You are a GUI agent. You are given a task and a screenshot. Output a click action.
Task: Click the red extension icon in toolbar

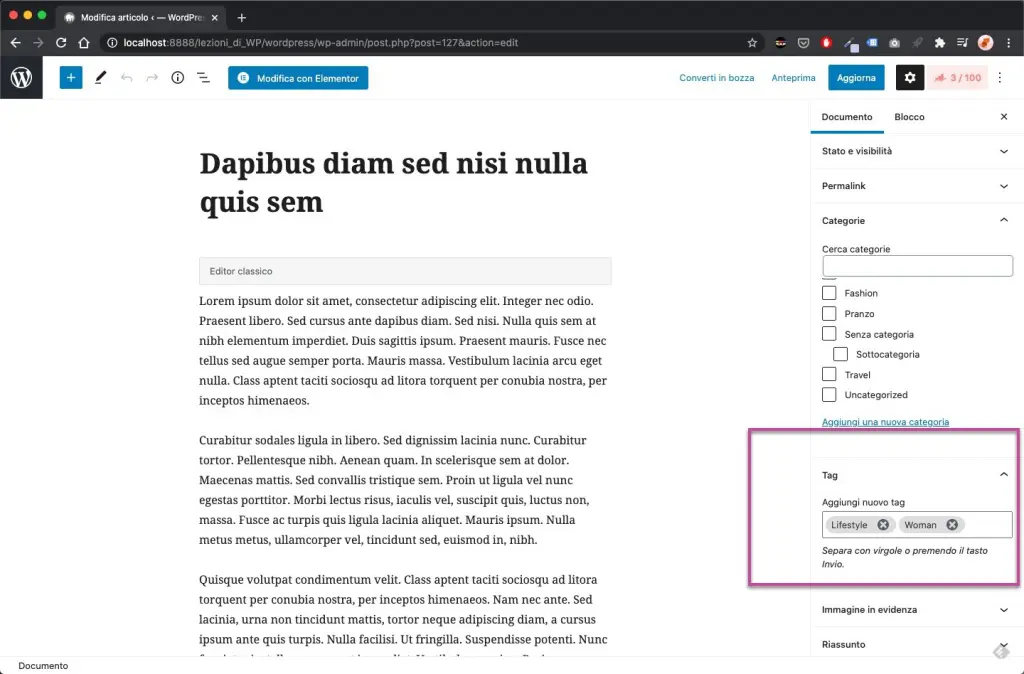pyautogui.click(x=826, y=42)
